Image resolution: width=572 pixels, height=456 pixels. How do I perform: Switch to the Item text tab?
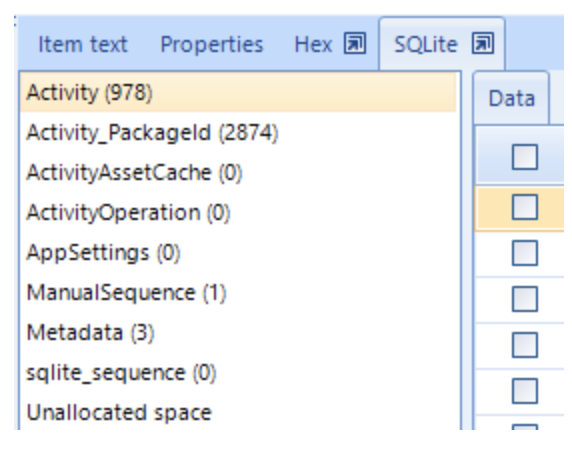[x=83, y=45]
